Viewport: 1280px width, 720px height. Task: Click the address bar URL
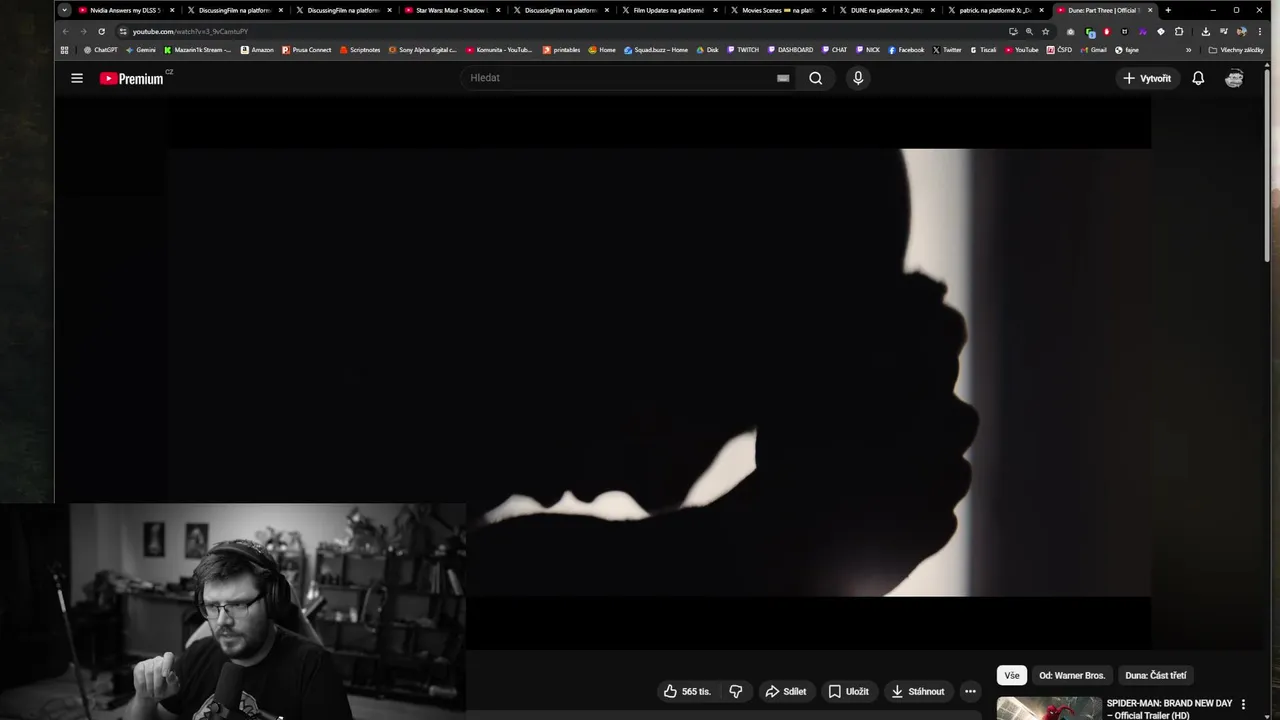(x=190, y=31)
